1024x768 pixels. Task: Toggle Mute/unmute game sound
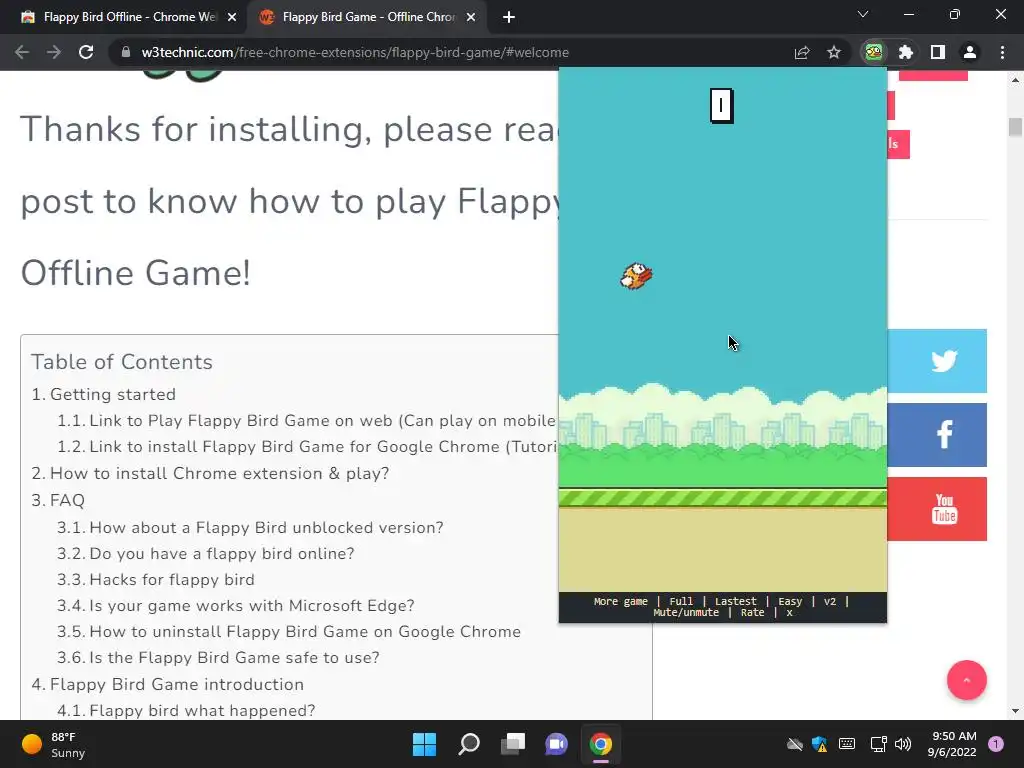pos(686,613)
